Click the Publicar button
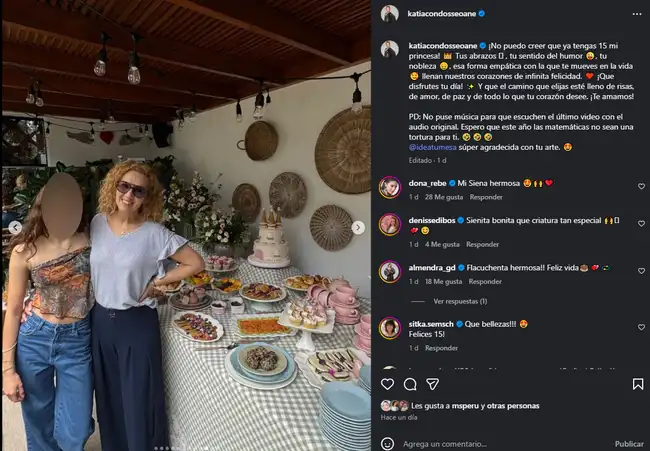This screenshot has height=451, width=650. click(x=629, y=443)
